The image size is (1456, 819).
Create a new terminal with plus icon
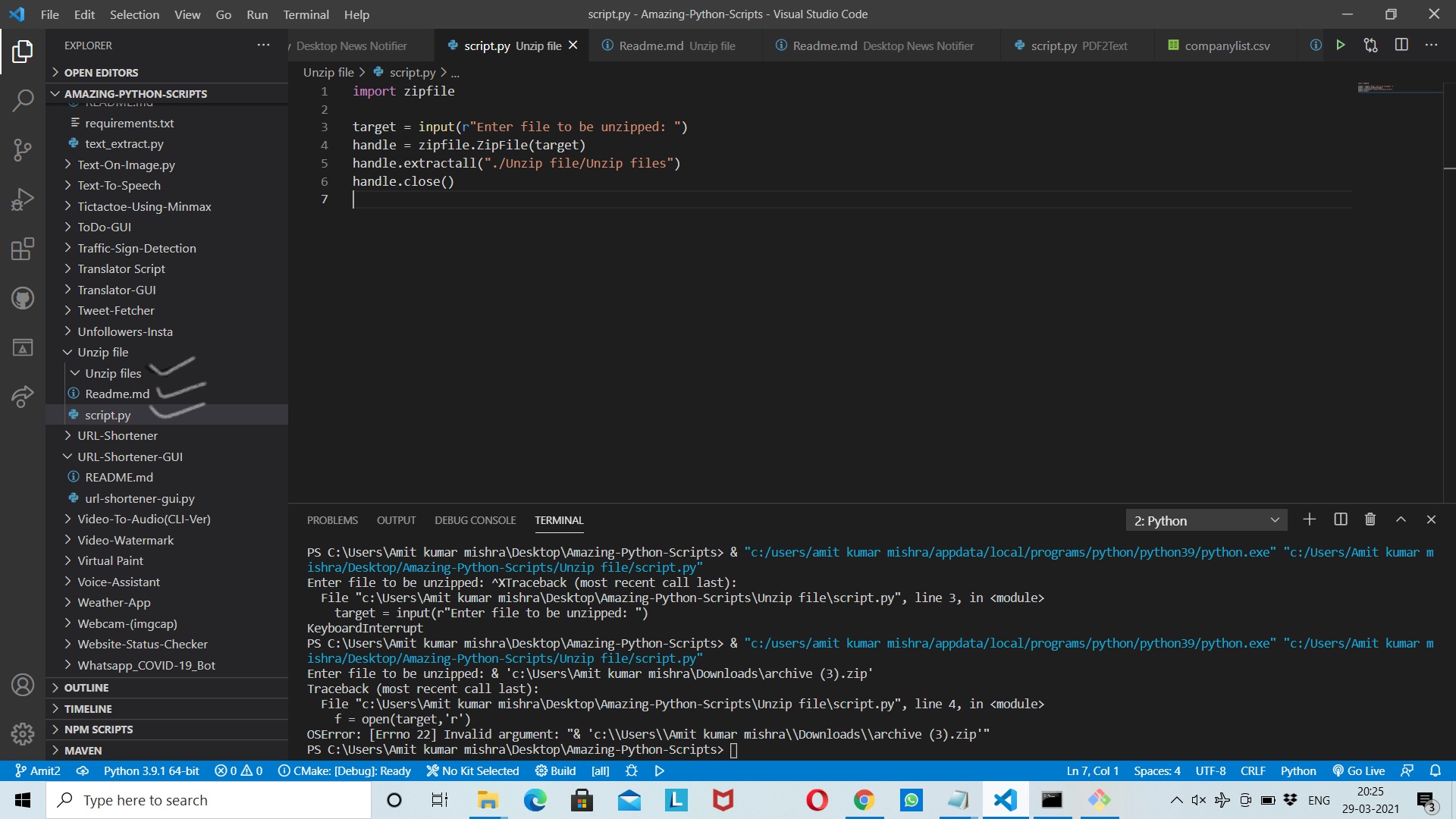click(1310, 519)
